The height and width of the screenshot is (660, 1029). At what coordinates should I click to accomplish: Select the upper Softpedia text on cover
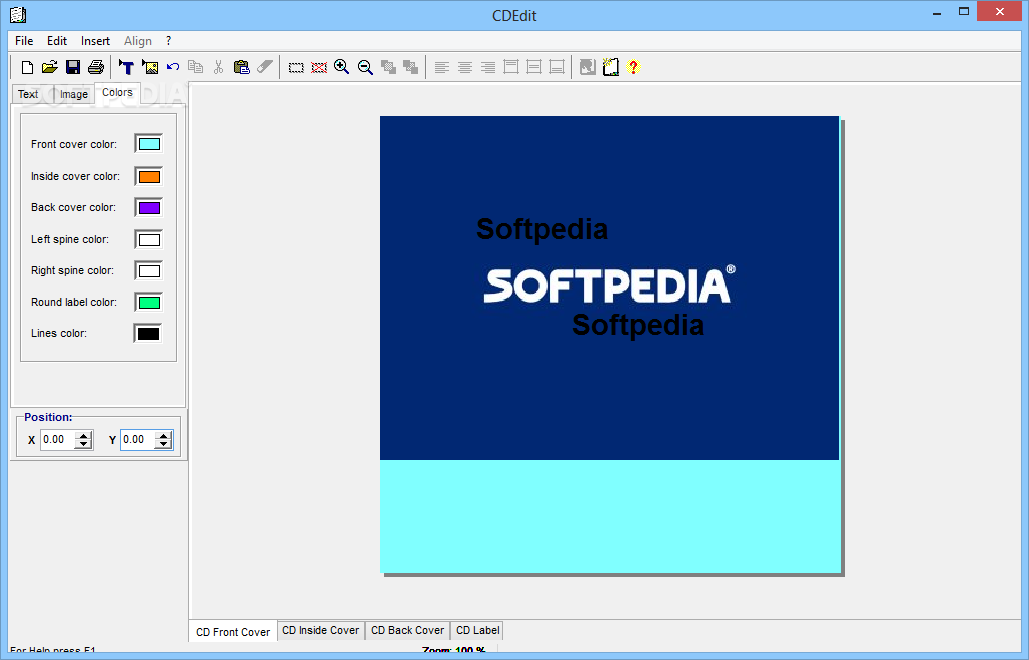(542, 230)
